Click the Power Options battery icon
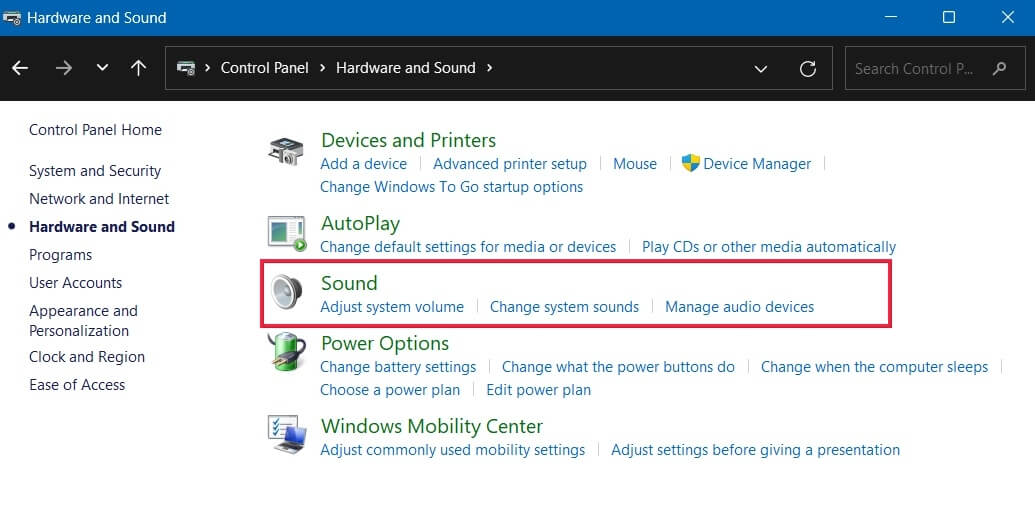 (287, 352)
